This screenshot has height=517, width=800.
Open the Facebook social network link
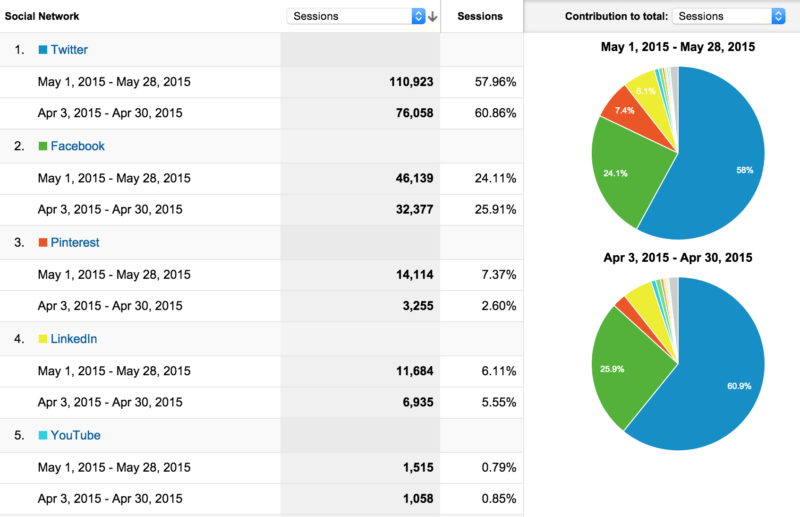tap(78, 146)
